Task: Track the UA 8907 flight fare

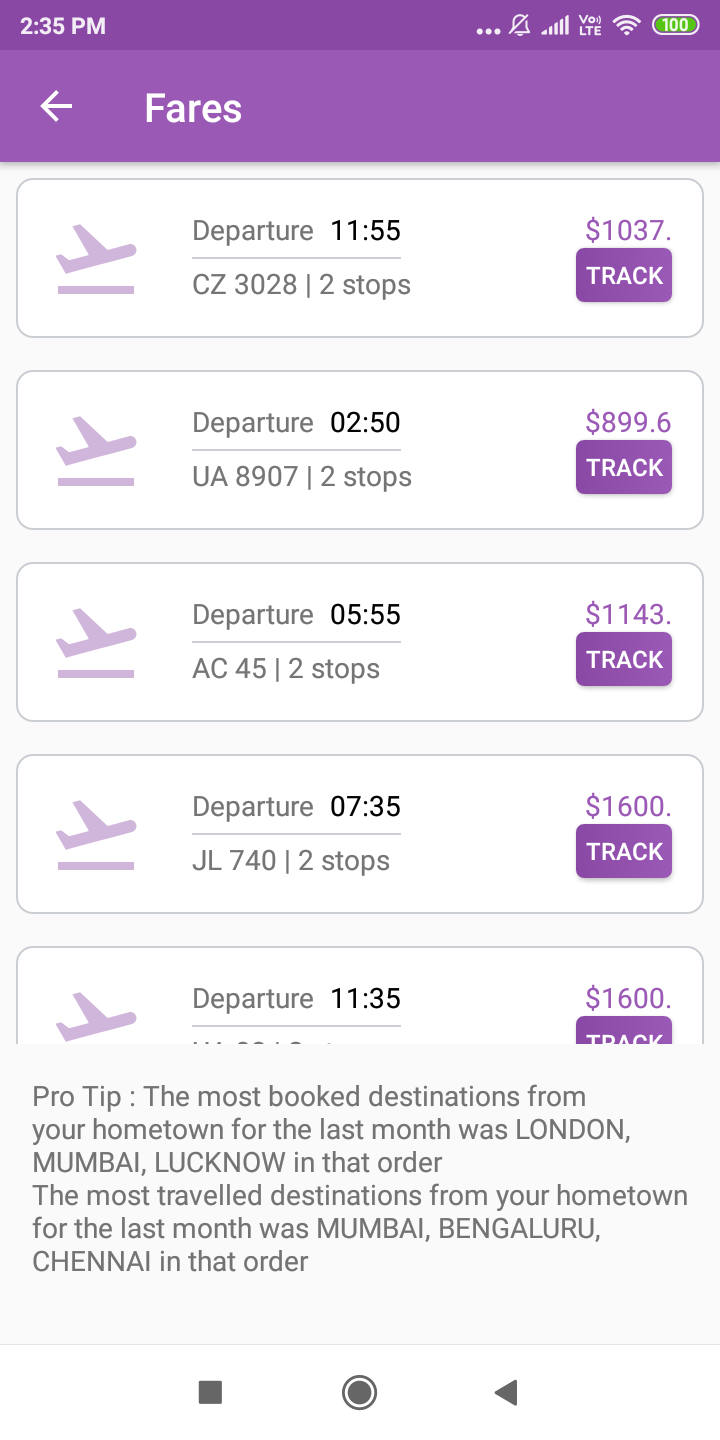Action: point(624,468)
